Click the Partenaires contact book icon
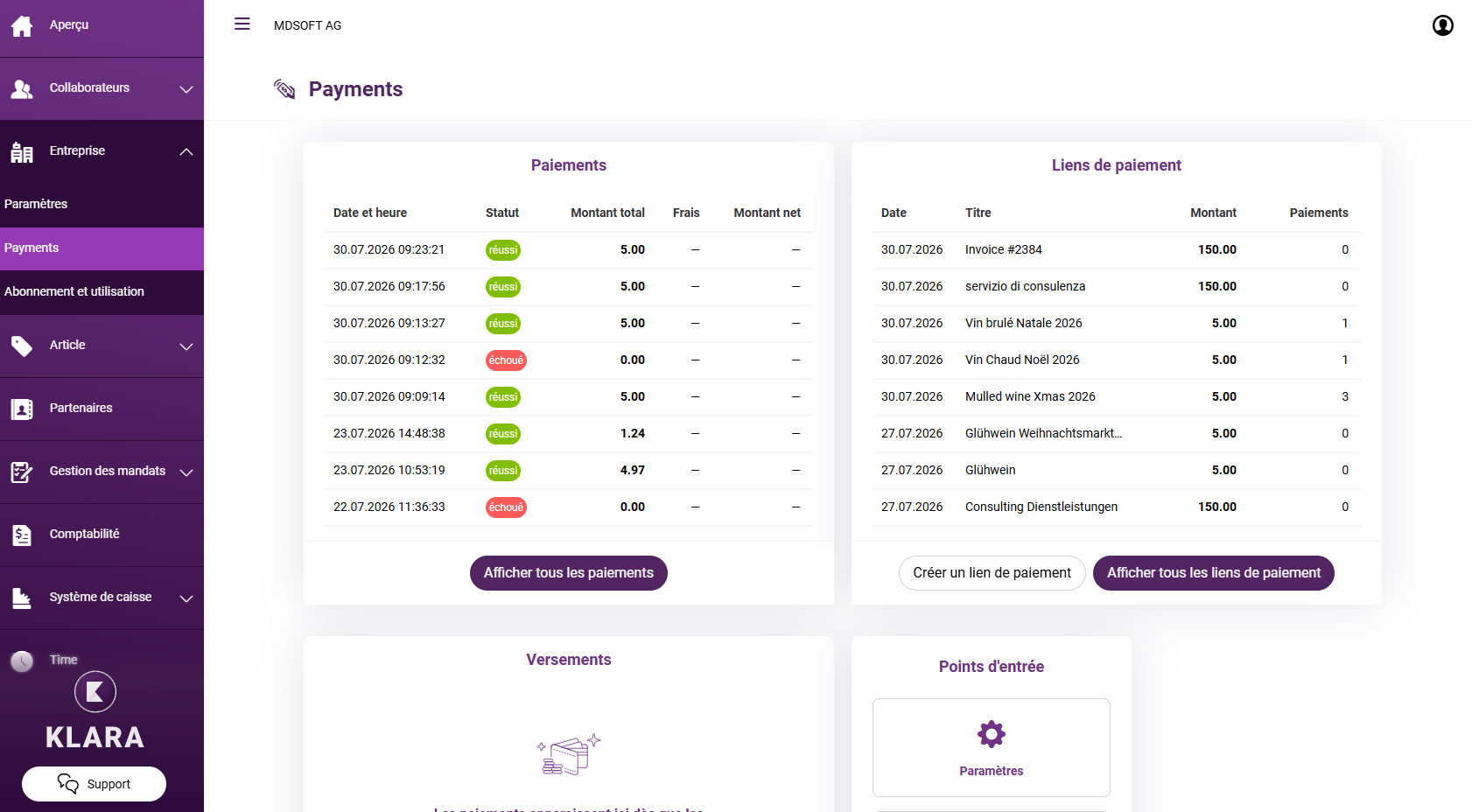This screenshot has height=812, width=1472. (22, 409)
